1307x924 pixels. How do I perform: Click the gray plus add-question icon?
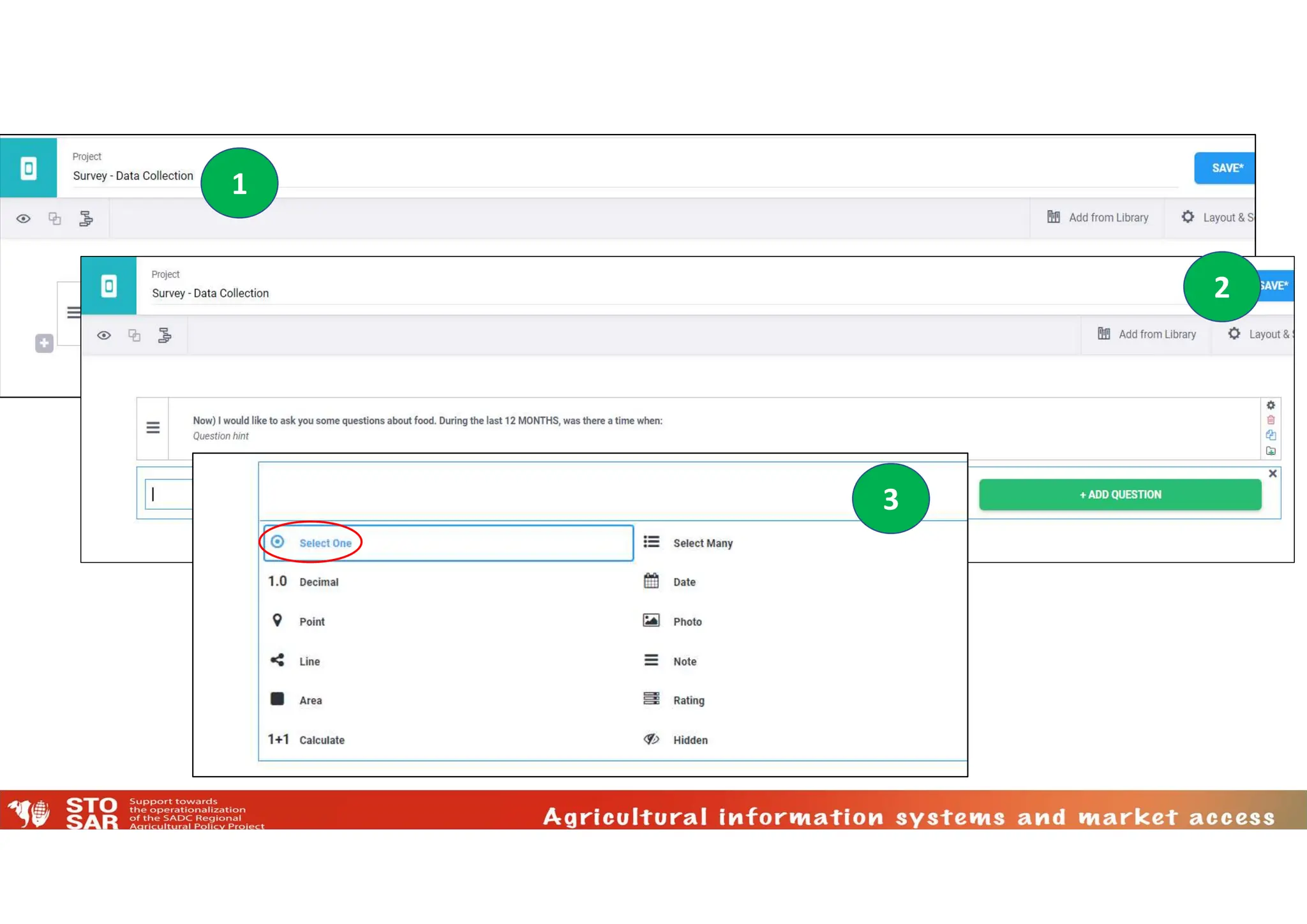[44, 343]
